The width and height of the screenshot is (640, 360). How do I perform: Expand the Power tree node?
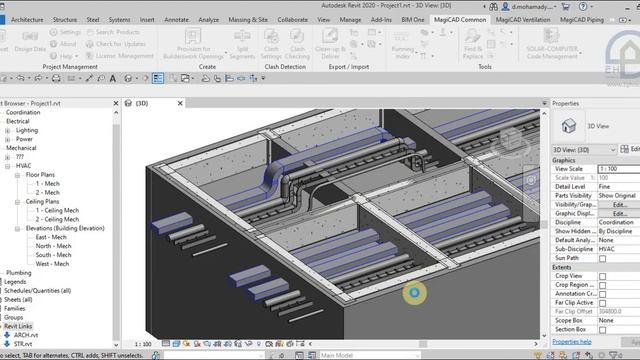[x=7, y=140]
